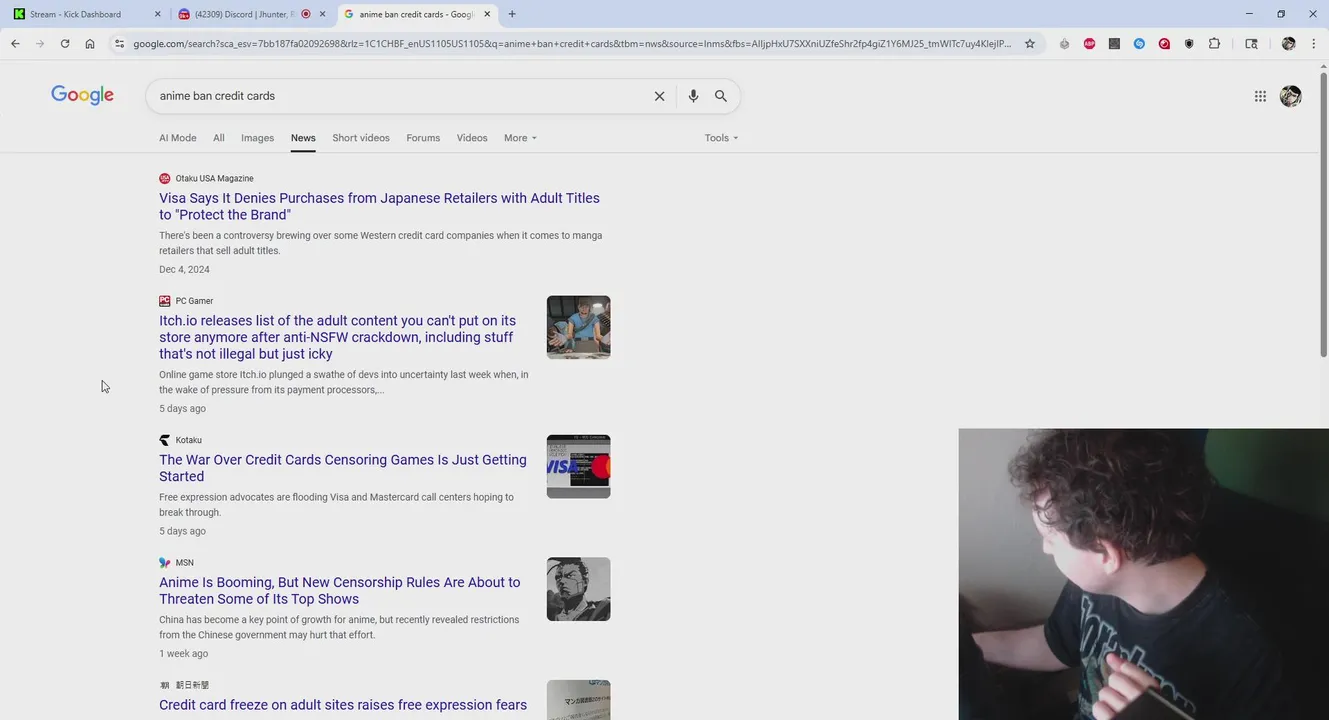The height and width of the screenshot is (720, 1329).
Task: Click the MSN anime article thumbnail
Action: point(578,589)
